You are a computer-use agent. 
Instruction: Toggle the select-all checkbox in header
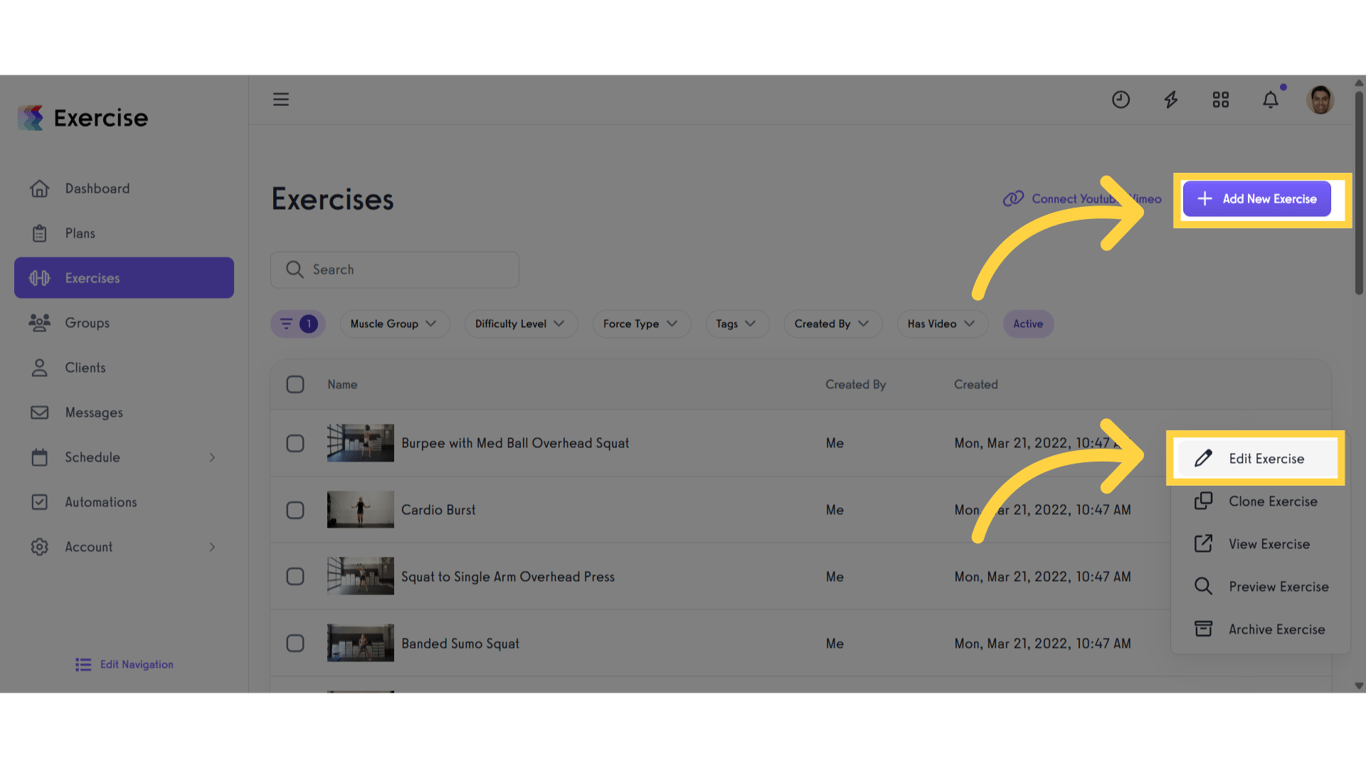tap(295, 384)
